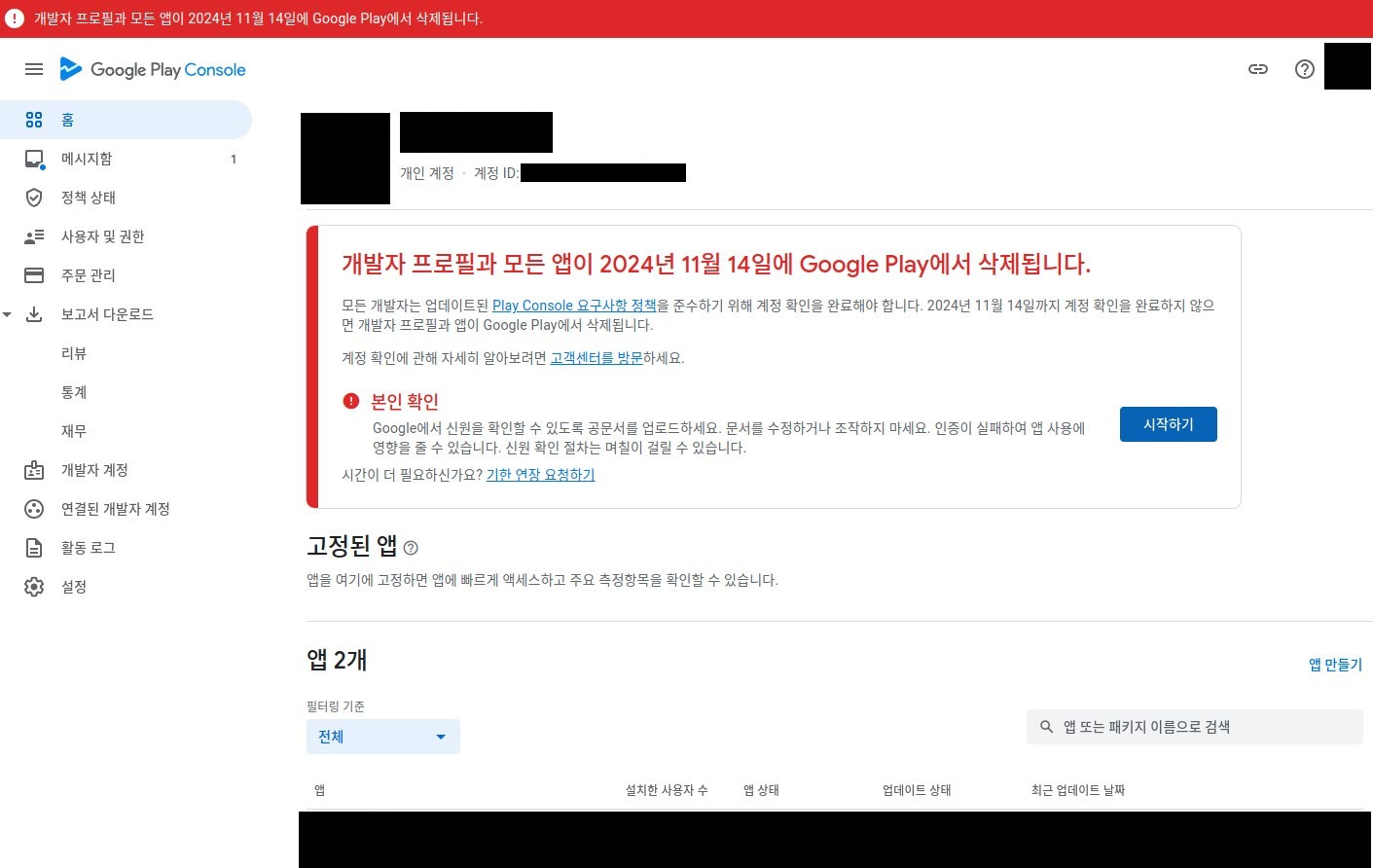This screenshot has height=868, width=1373.
Task: Click the 정책 상태 shield icon
Action: [34, 198]
